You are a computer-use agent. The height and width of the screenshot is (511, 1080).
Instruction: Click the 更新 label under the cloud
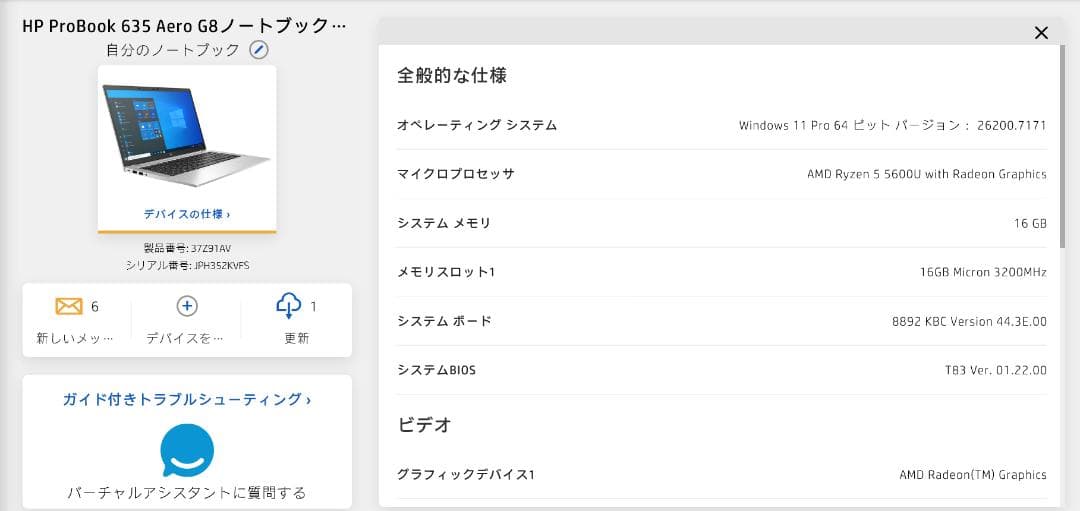click(x=297, y=339)
